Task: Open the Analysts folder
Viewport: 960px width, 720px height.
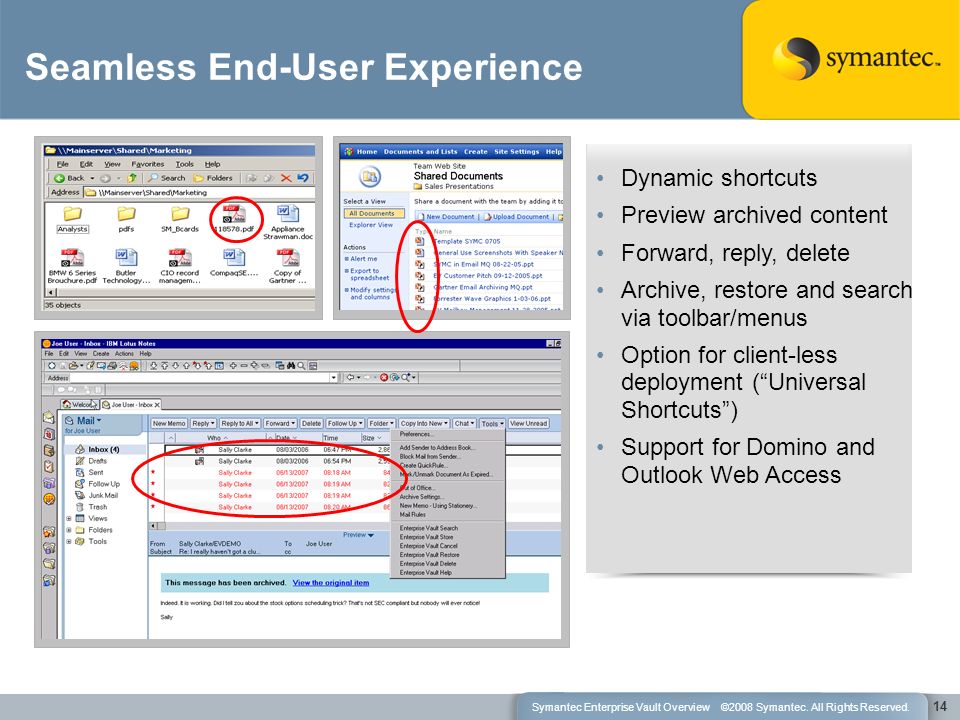Action: [73, 220]
